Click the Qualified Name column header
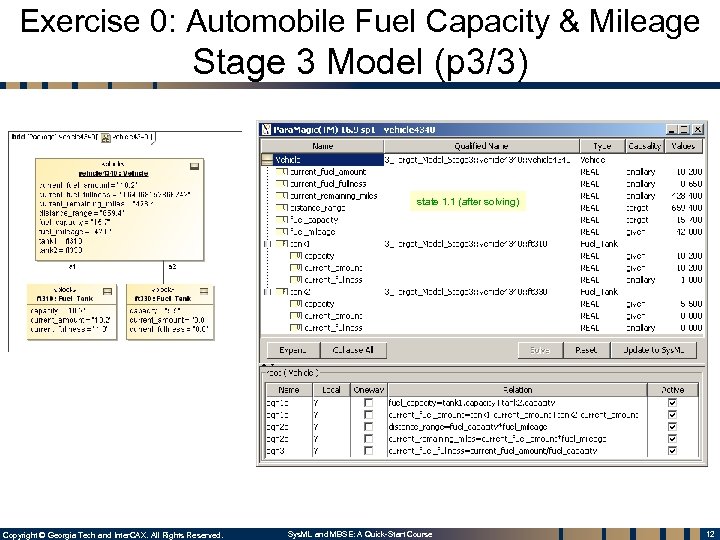 point(481,146)
